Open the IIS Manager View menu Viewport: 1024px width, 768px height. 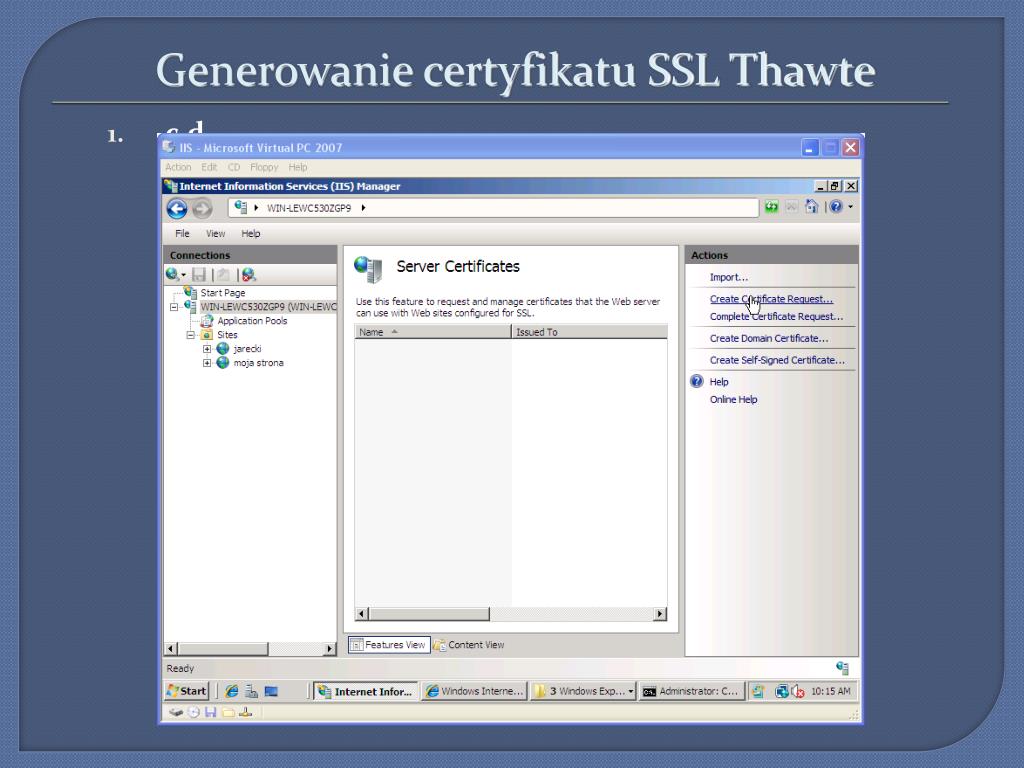[x=216, y=233]
